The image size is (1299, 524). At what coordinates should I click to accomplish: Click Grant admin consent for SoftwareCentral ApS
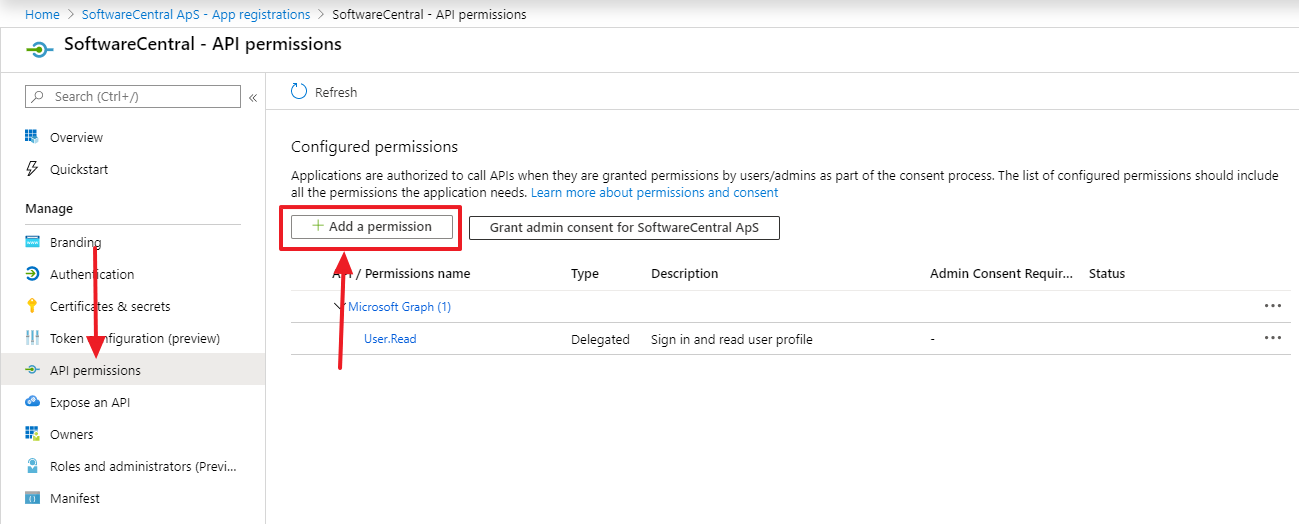pyautogui.click(x=624, y=228)
